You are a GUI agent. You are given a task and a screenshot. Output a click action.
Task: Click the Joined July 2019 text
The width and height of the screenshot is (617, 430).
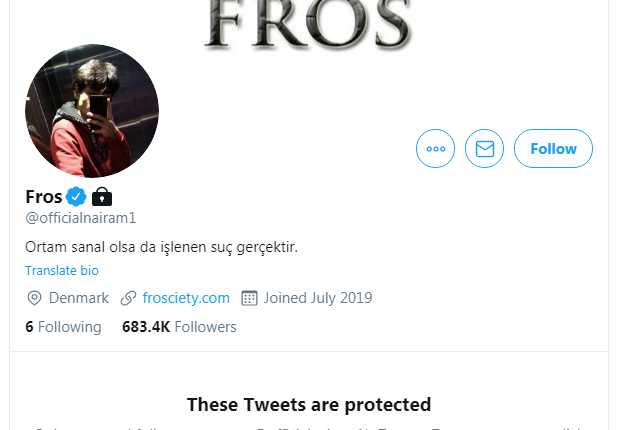(x=318, y=298)
